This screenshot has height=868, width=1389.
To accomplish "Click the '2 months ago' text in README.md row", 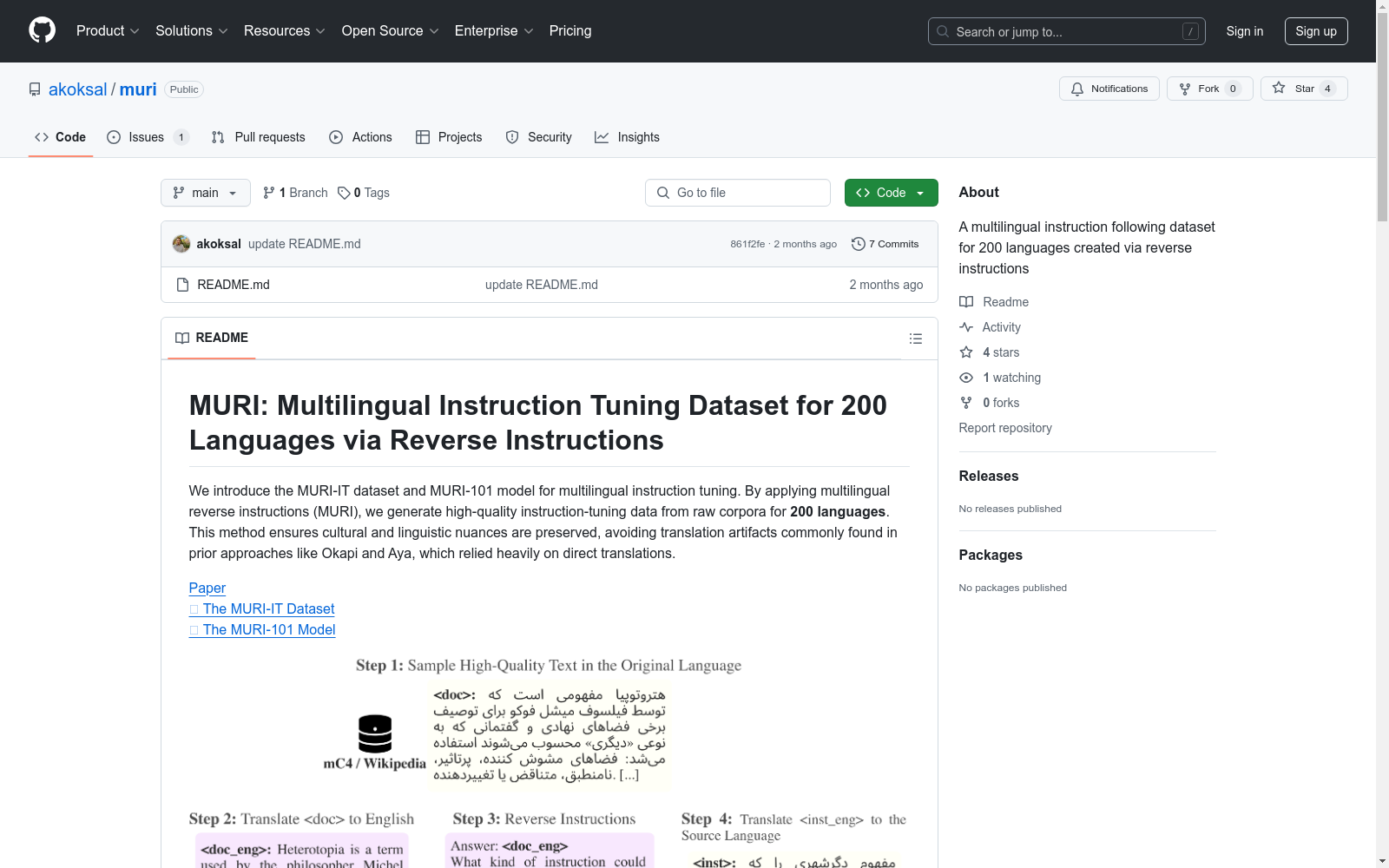I will pyautogui.click(x=886, y=285).
